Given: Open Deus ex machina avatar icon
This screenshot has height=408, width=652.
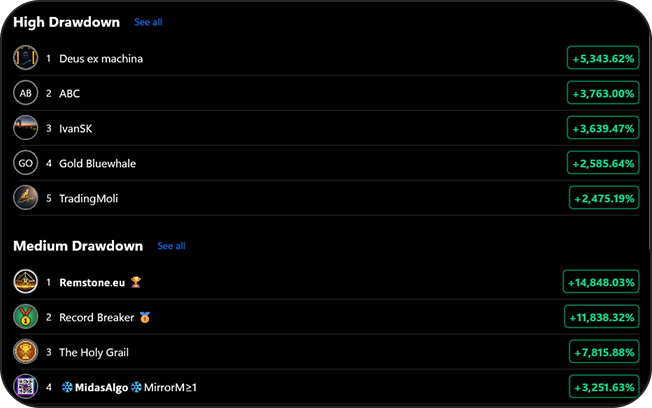Looking at the screenshot, I should pos(25,58).
